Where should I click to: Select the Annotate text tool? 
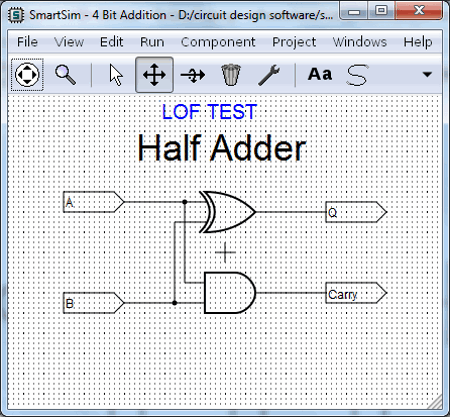[x=320, y=74]
